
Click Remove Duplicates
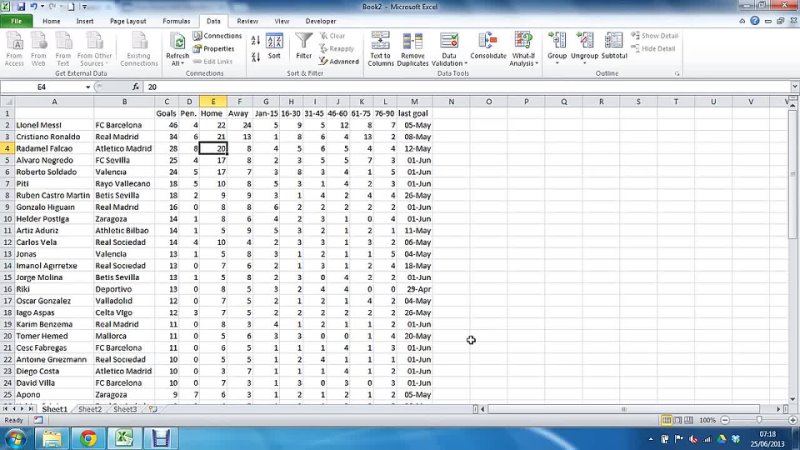tap(413, 48)
